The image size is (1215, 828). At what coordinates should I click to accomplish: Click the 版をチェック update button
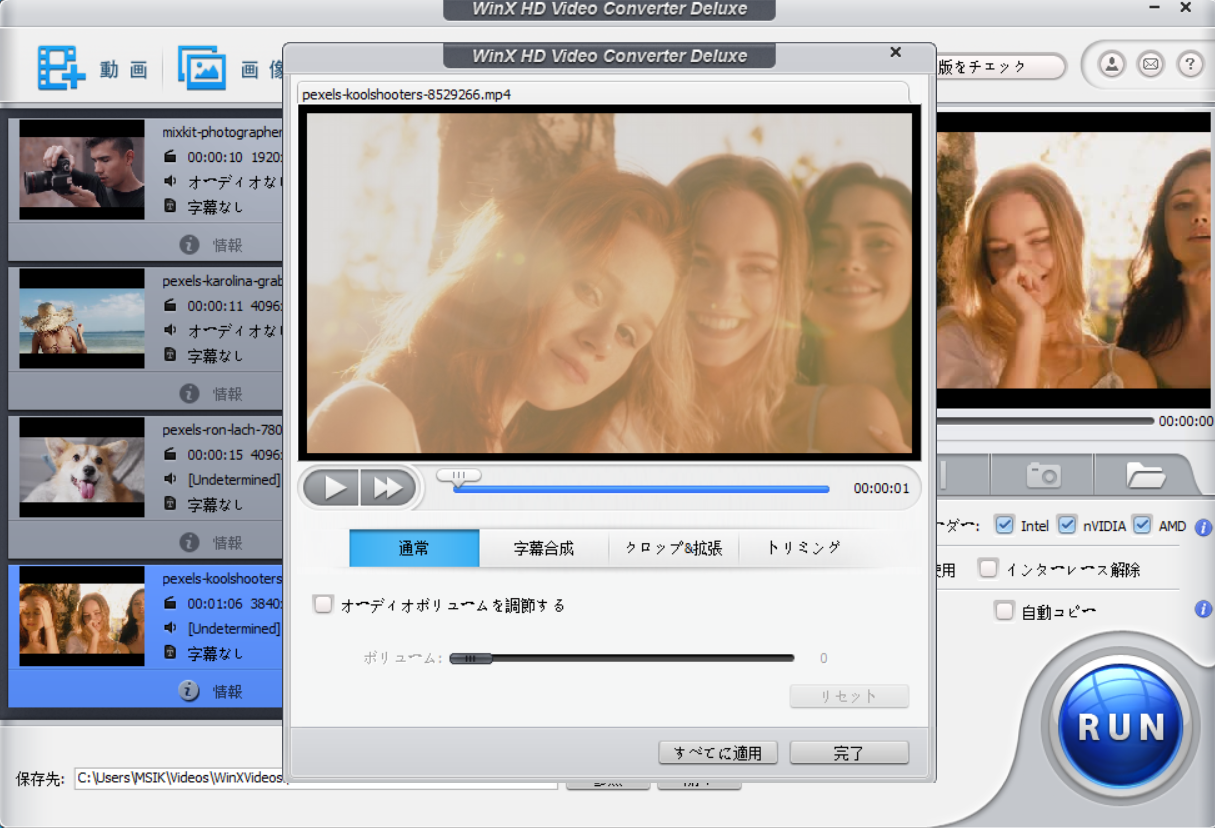pyautogui.click(x=998, y=67)
